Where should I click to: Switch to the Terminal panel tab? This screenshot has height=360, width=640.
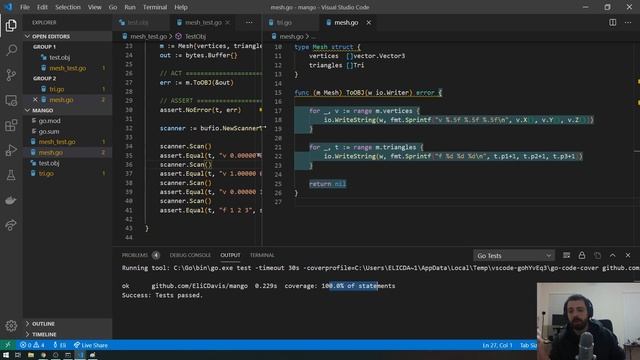coord(262,255)
